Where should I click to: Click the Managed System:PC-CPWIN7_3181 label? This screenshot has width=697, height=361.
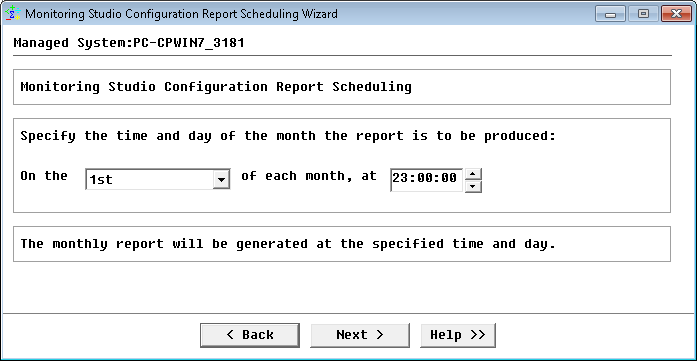[129, 43]
